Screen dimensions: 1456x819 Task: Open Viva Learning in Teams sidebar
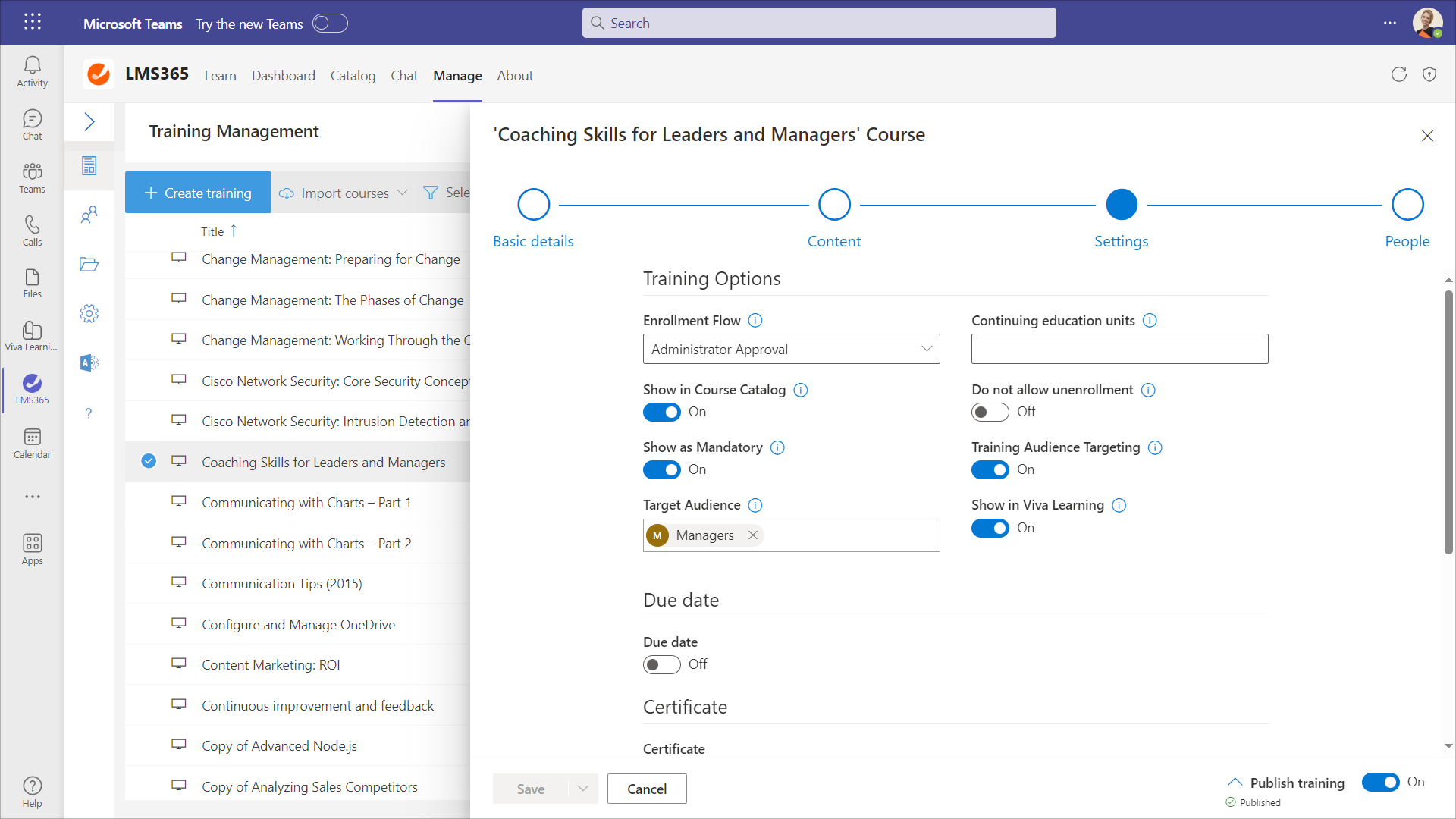coord(32,335)
